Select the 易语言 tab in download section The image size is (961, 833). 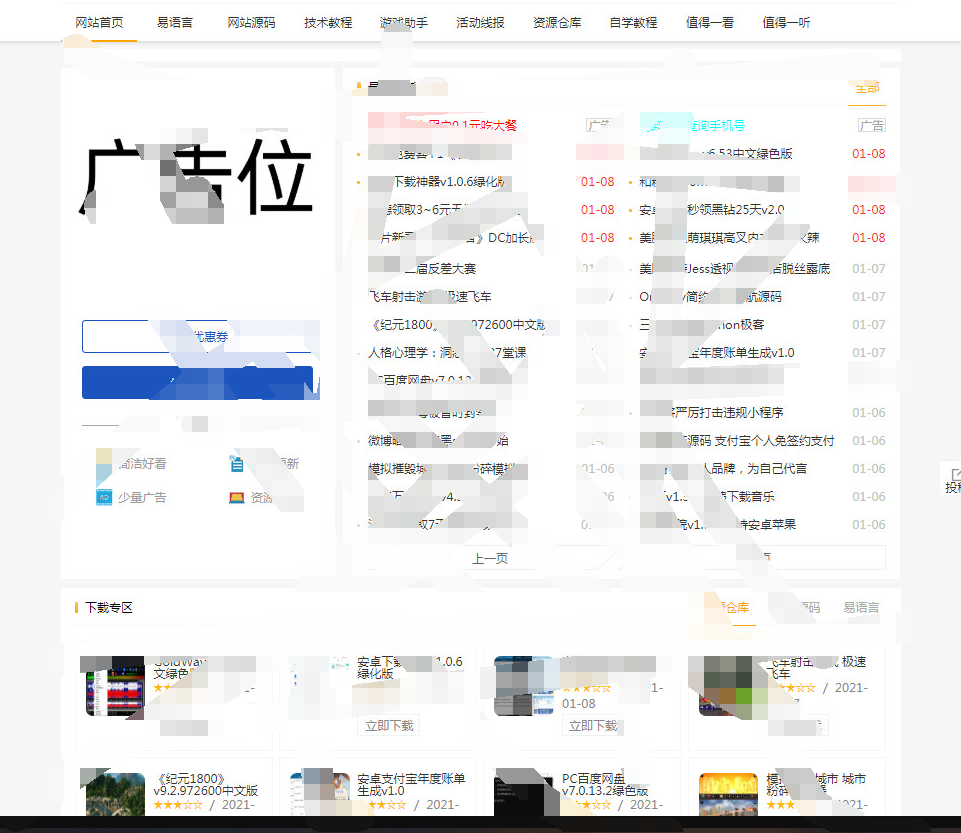pos(861,607)
